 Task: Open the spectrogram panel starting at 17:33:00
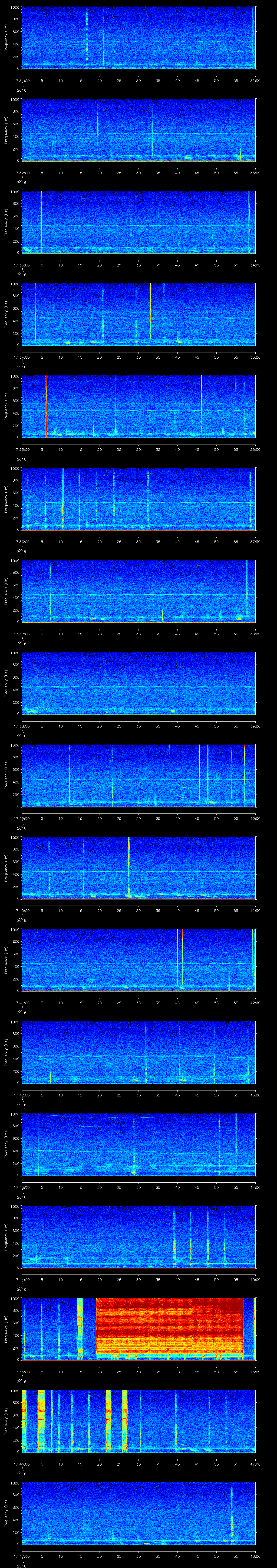click(x=138, y=222)
